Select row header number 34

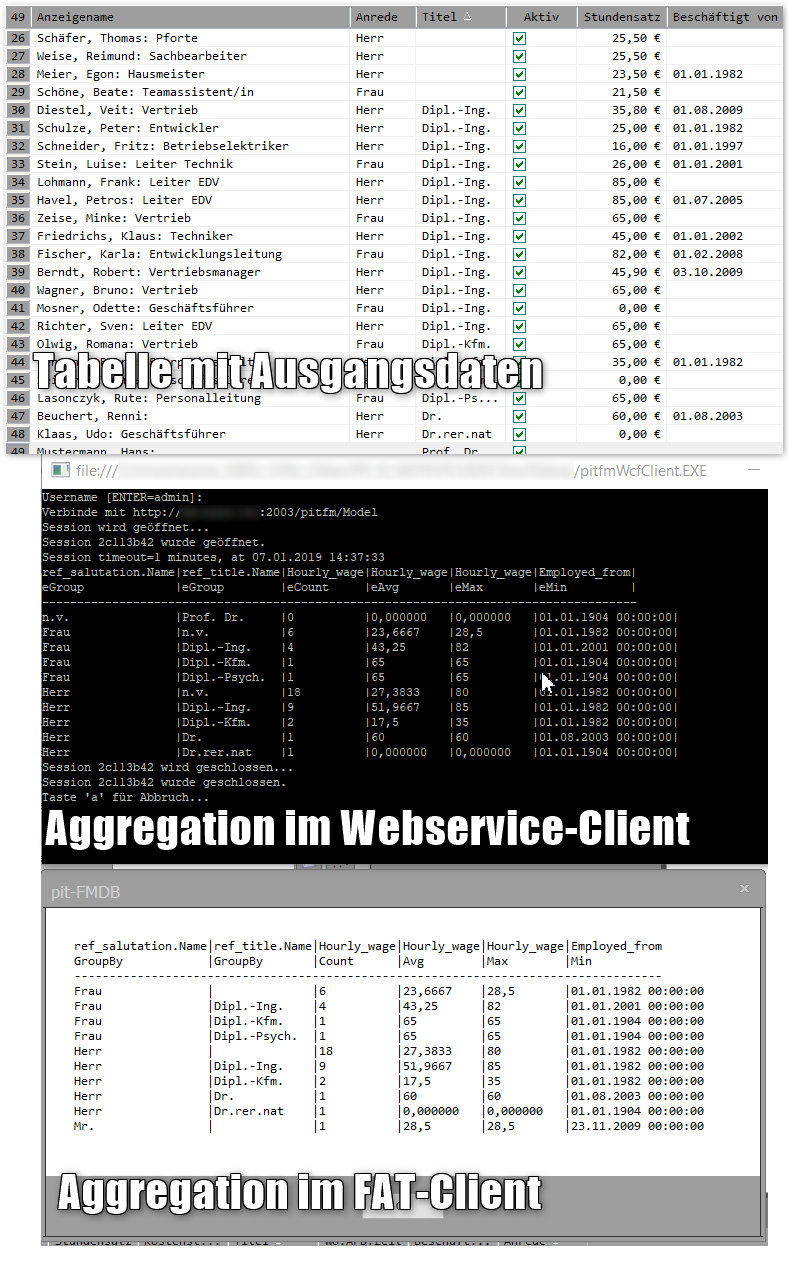click(18, 182)
